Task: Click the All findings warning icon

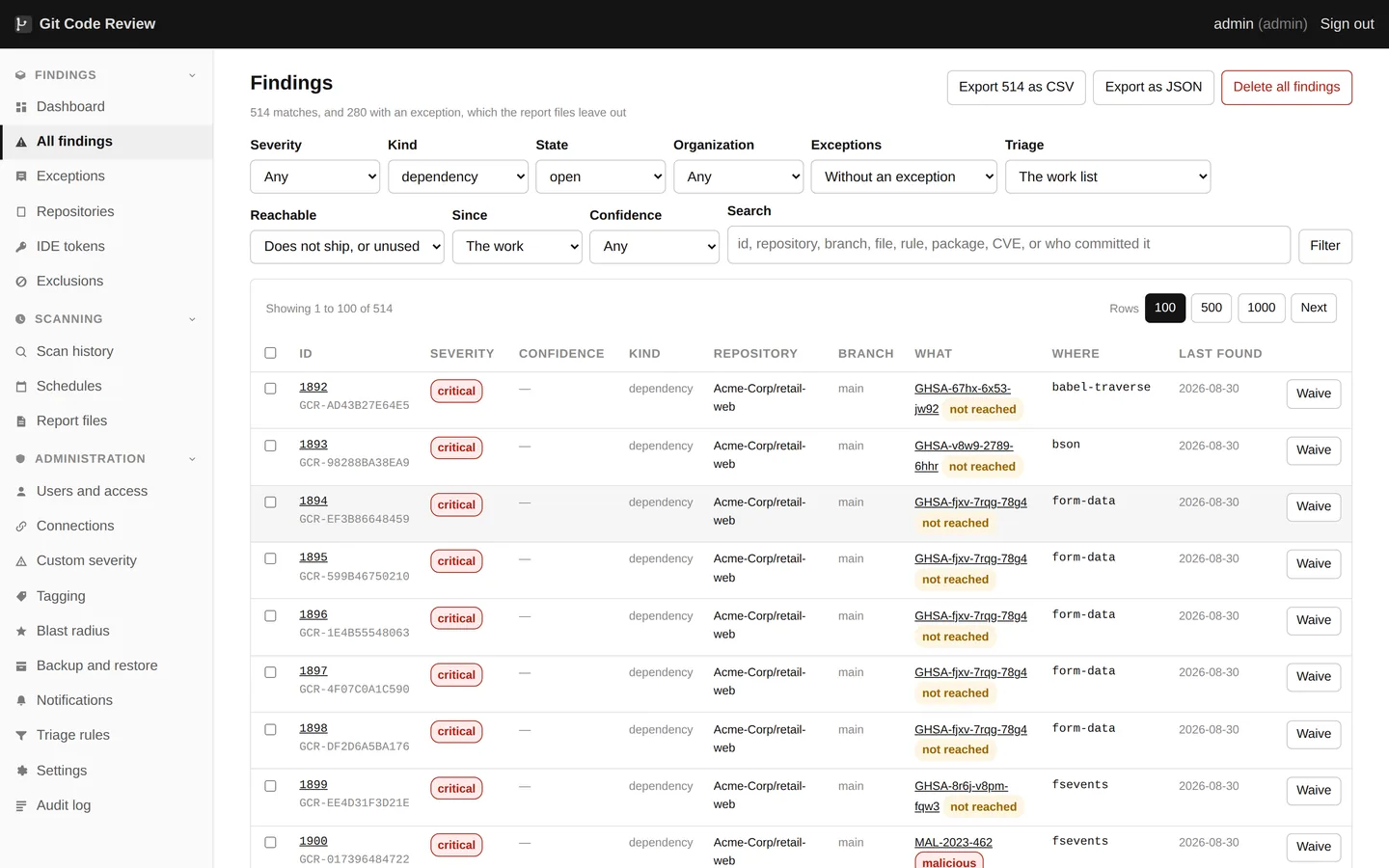Action: [x=21, y=142]
